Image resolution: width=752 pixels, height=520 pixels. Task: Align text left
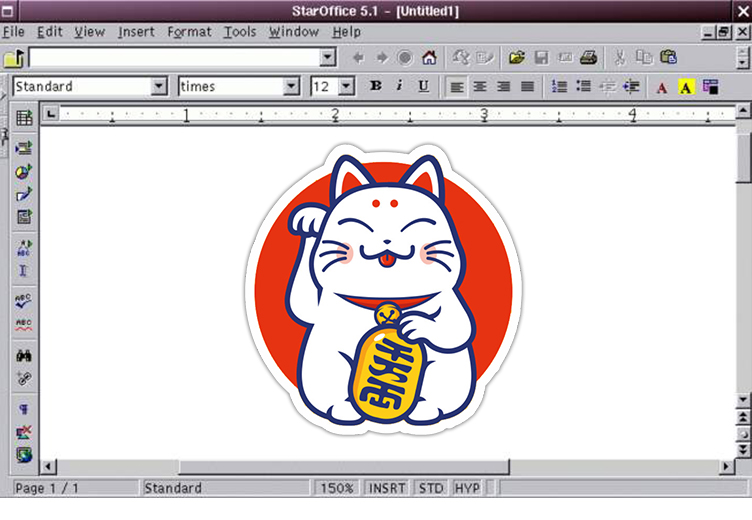tap(457, 87)
